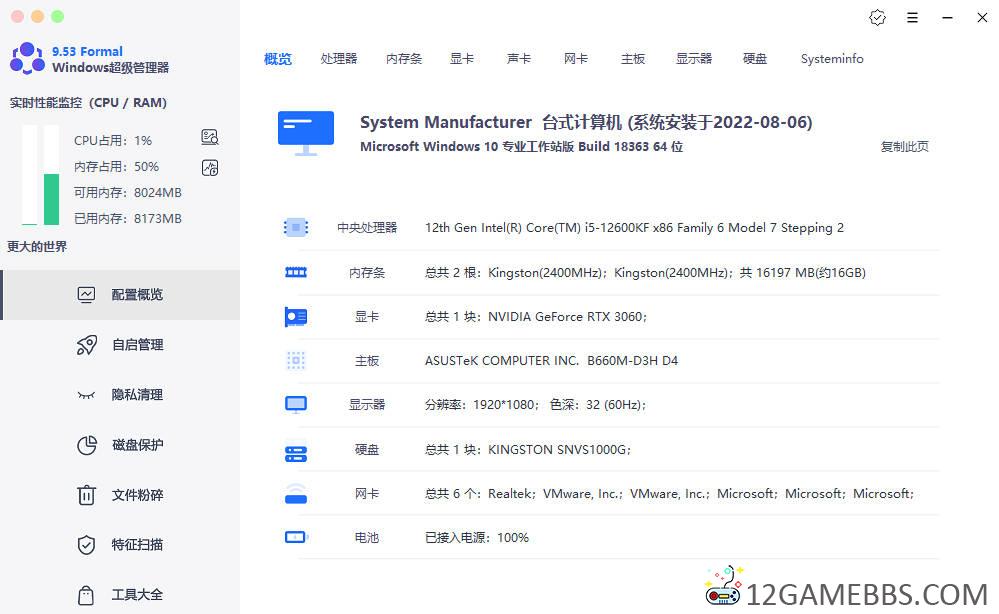Open the hamburger menu in title bar
The width and height of the screenshot is (999, 614).
(912, 18)
